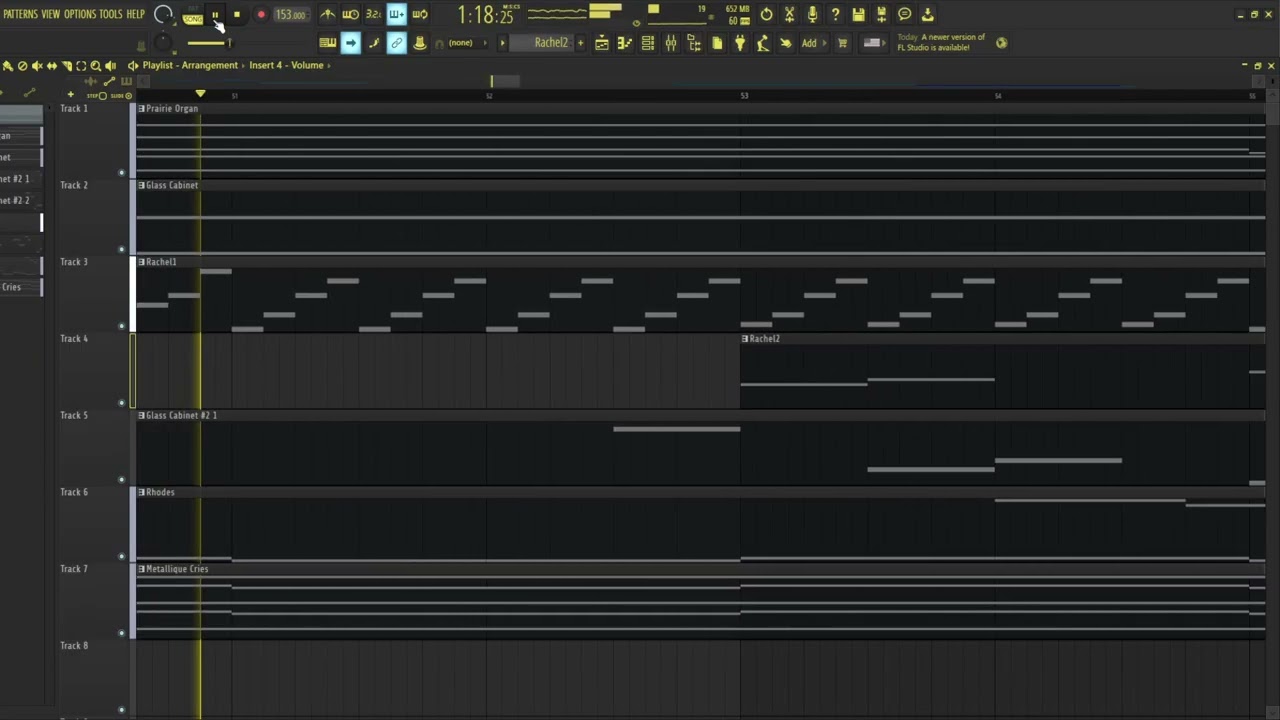Click the question mark help icon
The image size is (1280, 720).
point(836,14)
